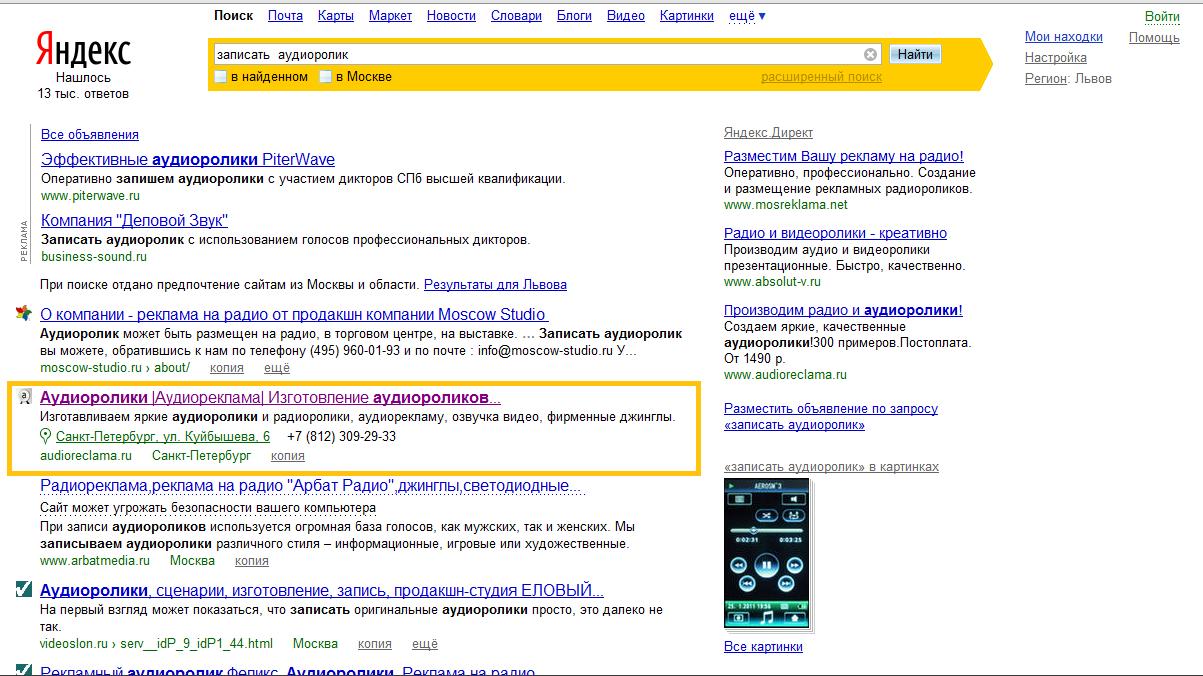This screenshot has width=1203, height=676.
Task: Open the 'Арбат Радио' radio advertising result
Action: [x=313, y=486]
